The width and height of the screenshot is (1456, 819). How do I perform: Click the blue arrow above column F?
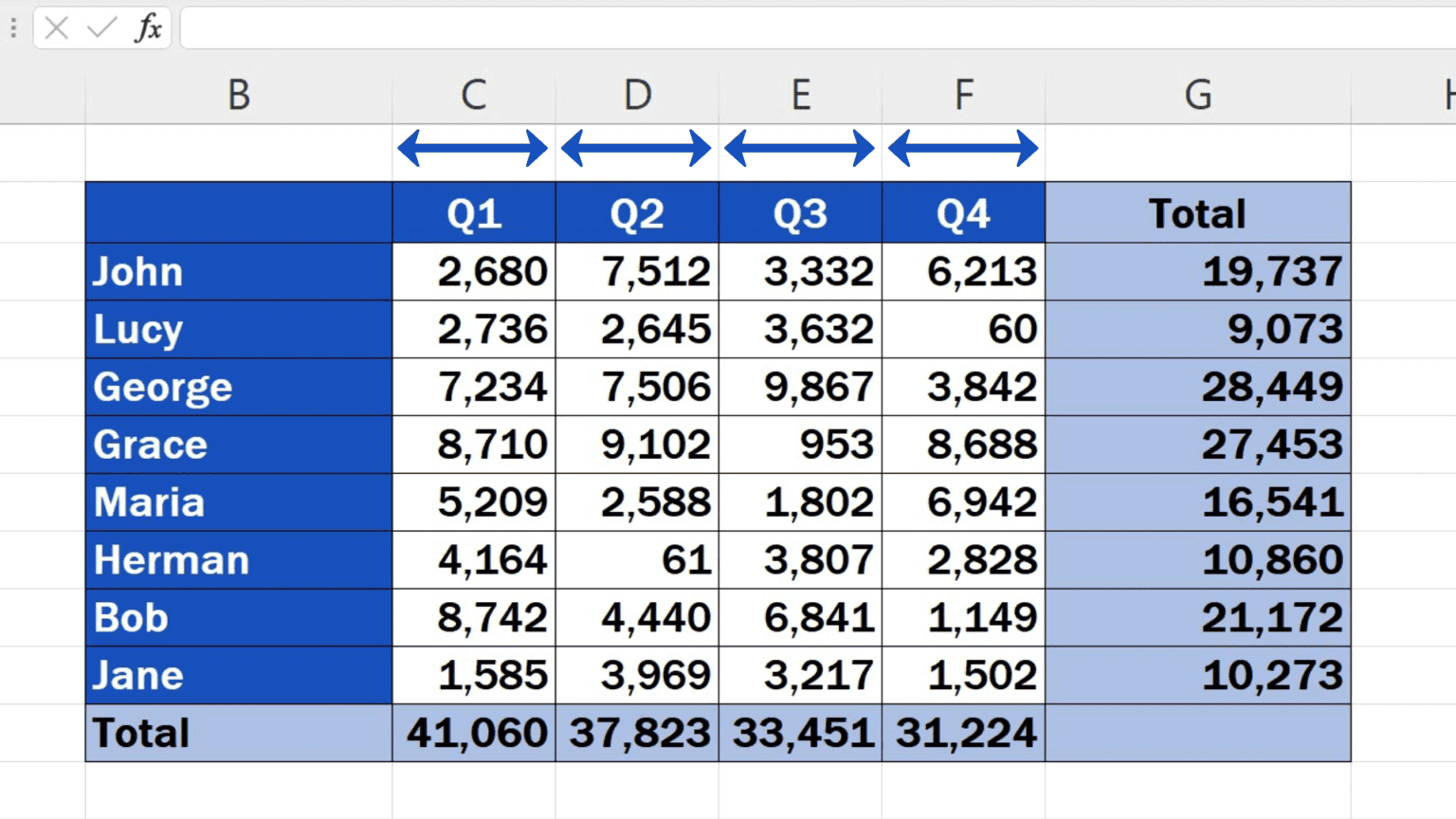(x=963, y=147)
